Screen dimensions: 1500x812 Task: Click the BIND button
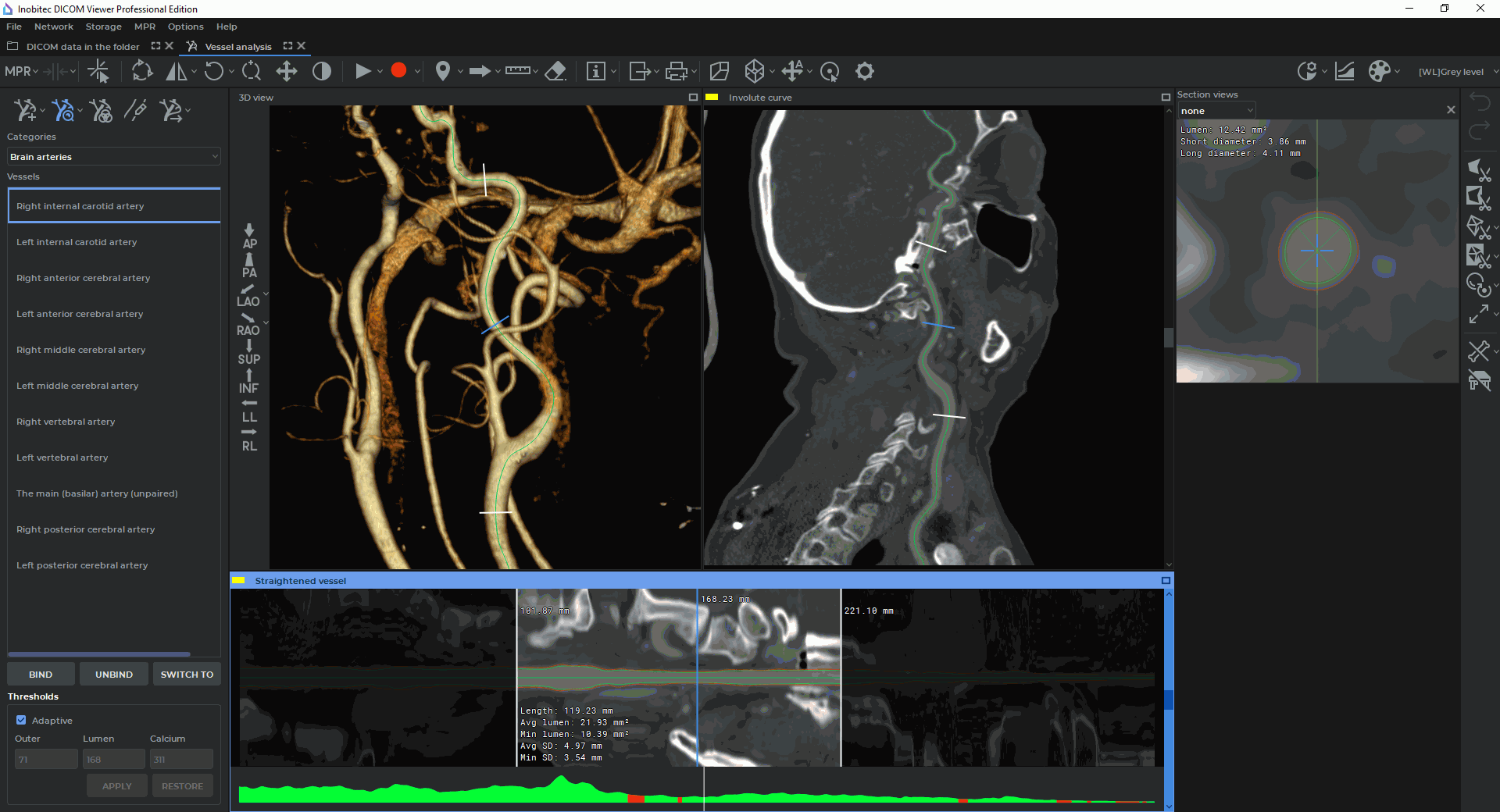coord(41,674)
